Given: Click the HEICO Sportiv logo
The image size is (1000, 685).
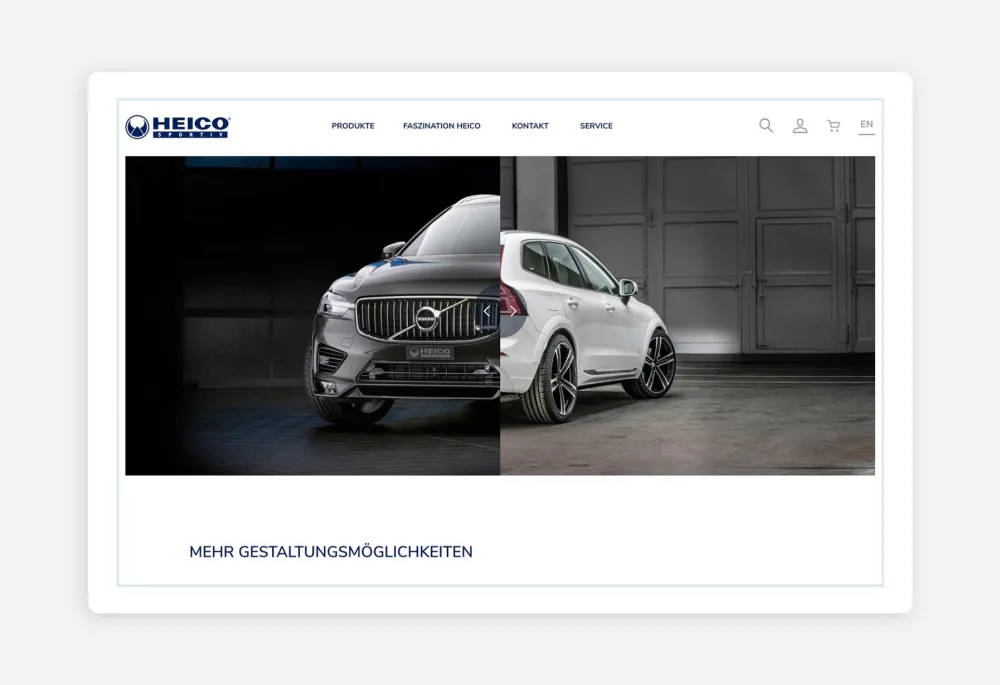Looking at the screenshot, I should point(177,125).
